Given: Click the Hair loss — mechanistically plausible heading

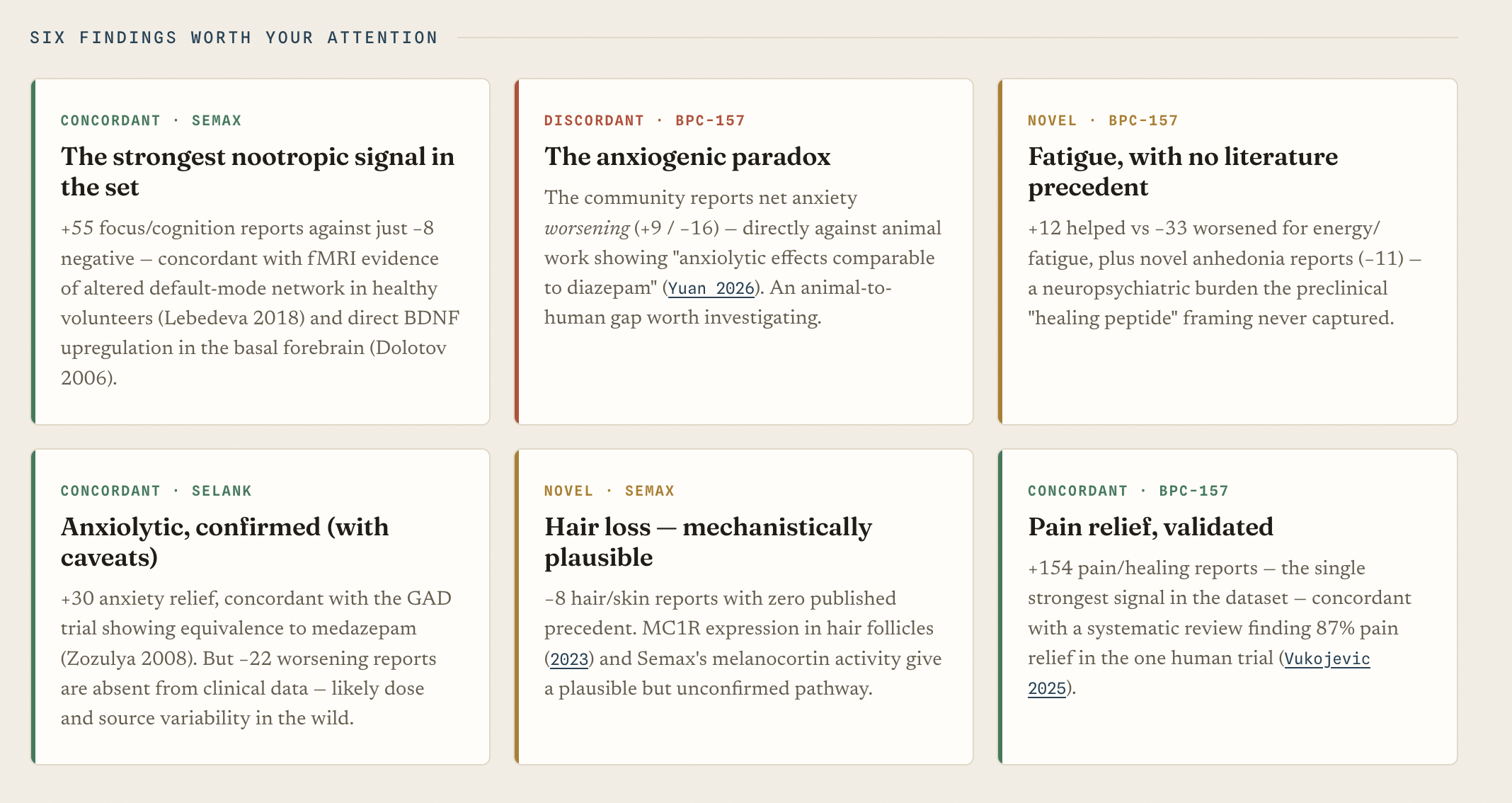Looking at the screenshot, I should point(708,542).
